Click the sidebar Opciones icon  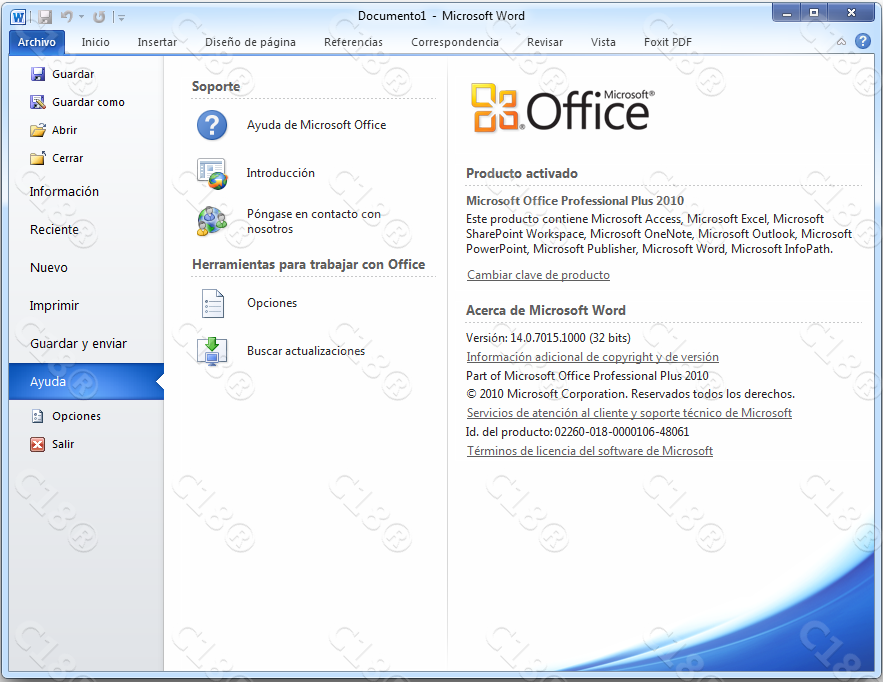tap(38, 416)
